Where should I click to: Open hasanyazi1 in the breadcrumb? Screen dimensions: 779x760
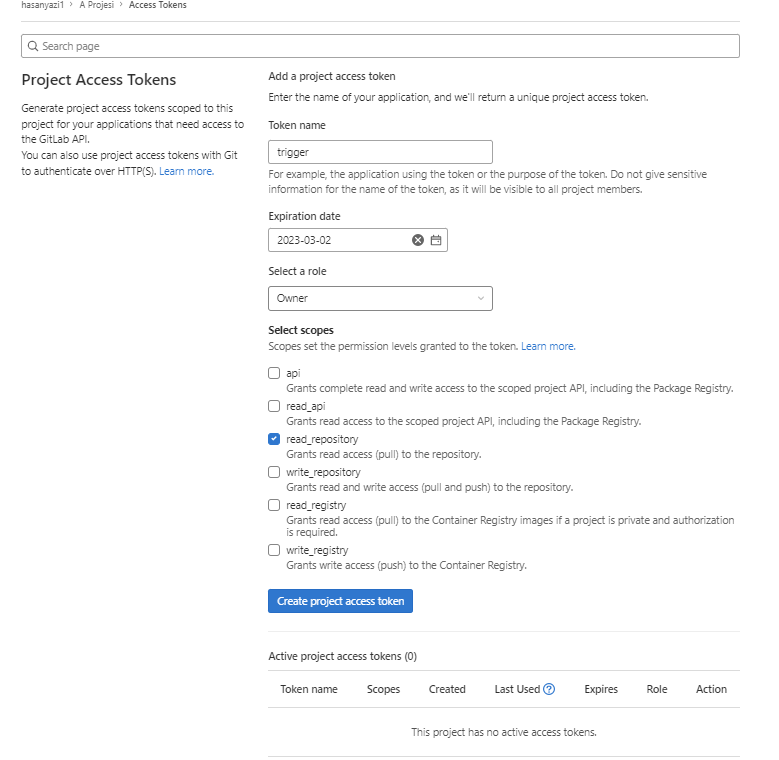coord(42,5)
